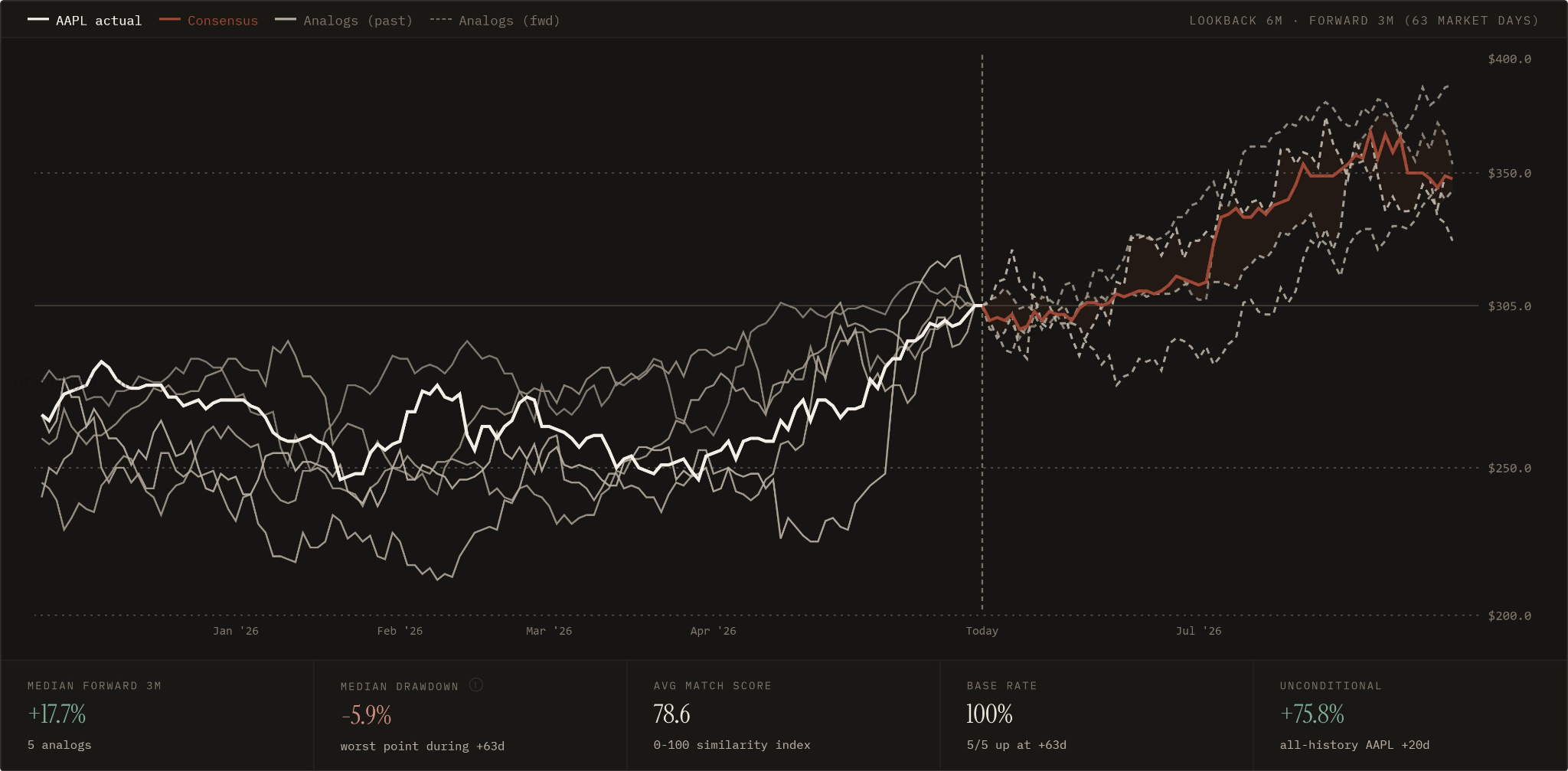
Task: Click the $350.0 price axis label
Action: 1510,173
